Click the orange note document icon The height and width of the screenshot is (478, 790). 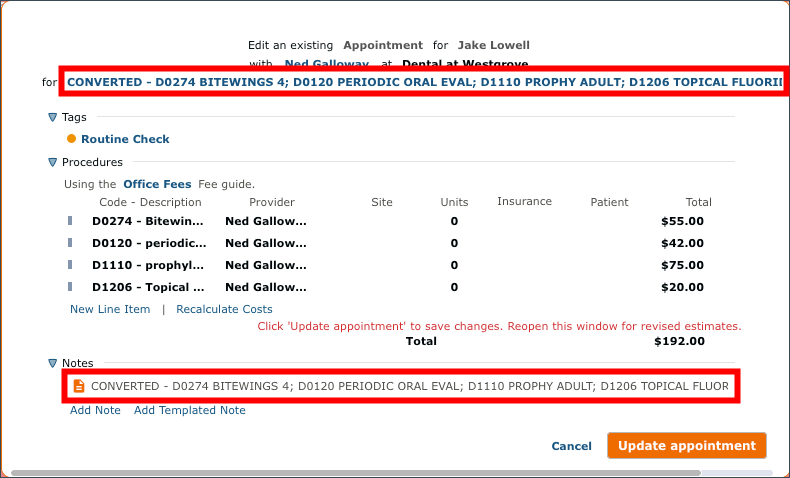[x=79, y=386]
